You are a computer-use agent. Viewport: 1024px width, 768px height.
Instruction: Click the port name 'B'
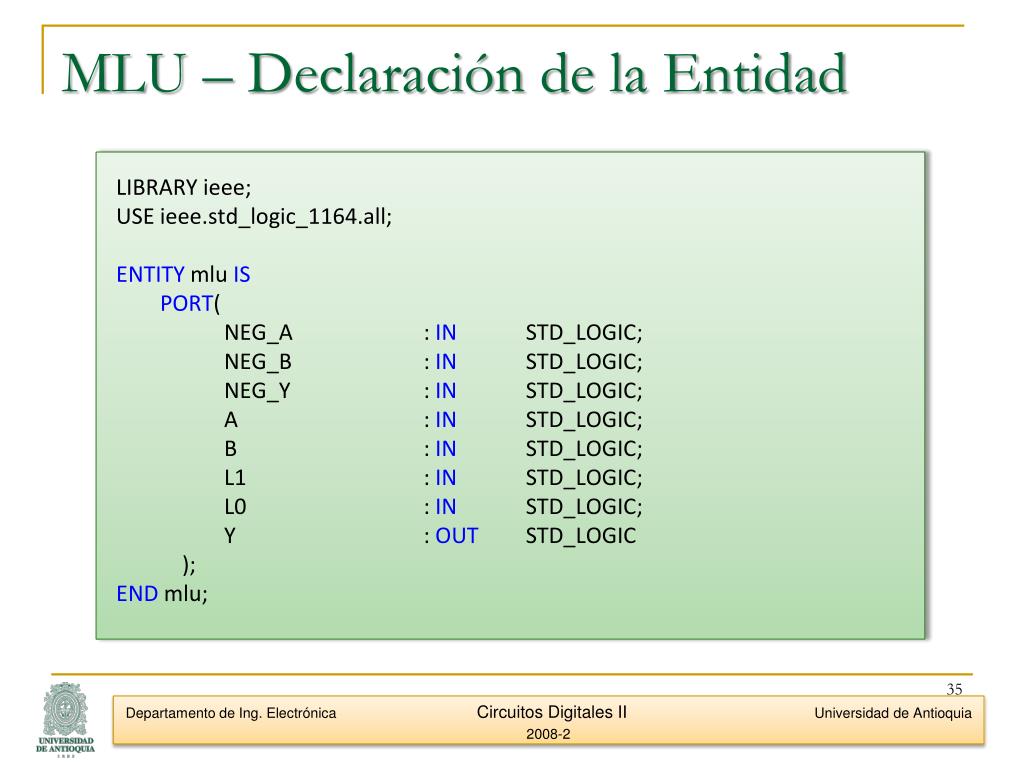click(230, 449)
